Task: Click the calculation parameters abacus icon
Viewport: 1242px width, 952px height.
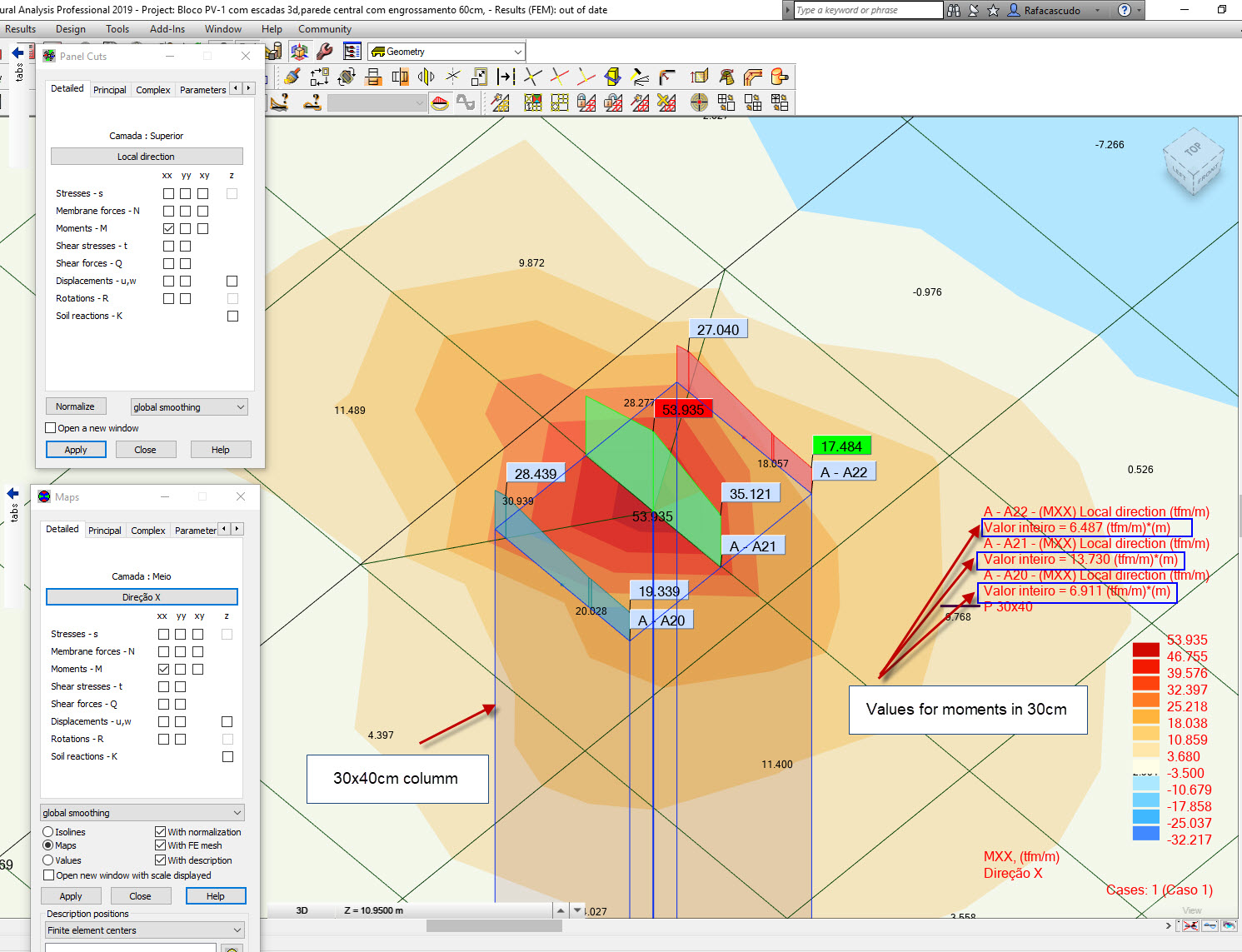Action: tap(352, 51)
